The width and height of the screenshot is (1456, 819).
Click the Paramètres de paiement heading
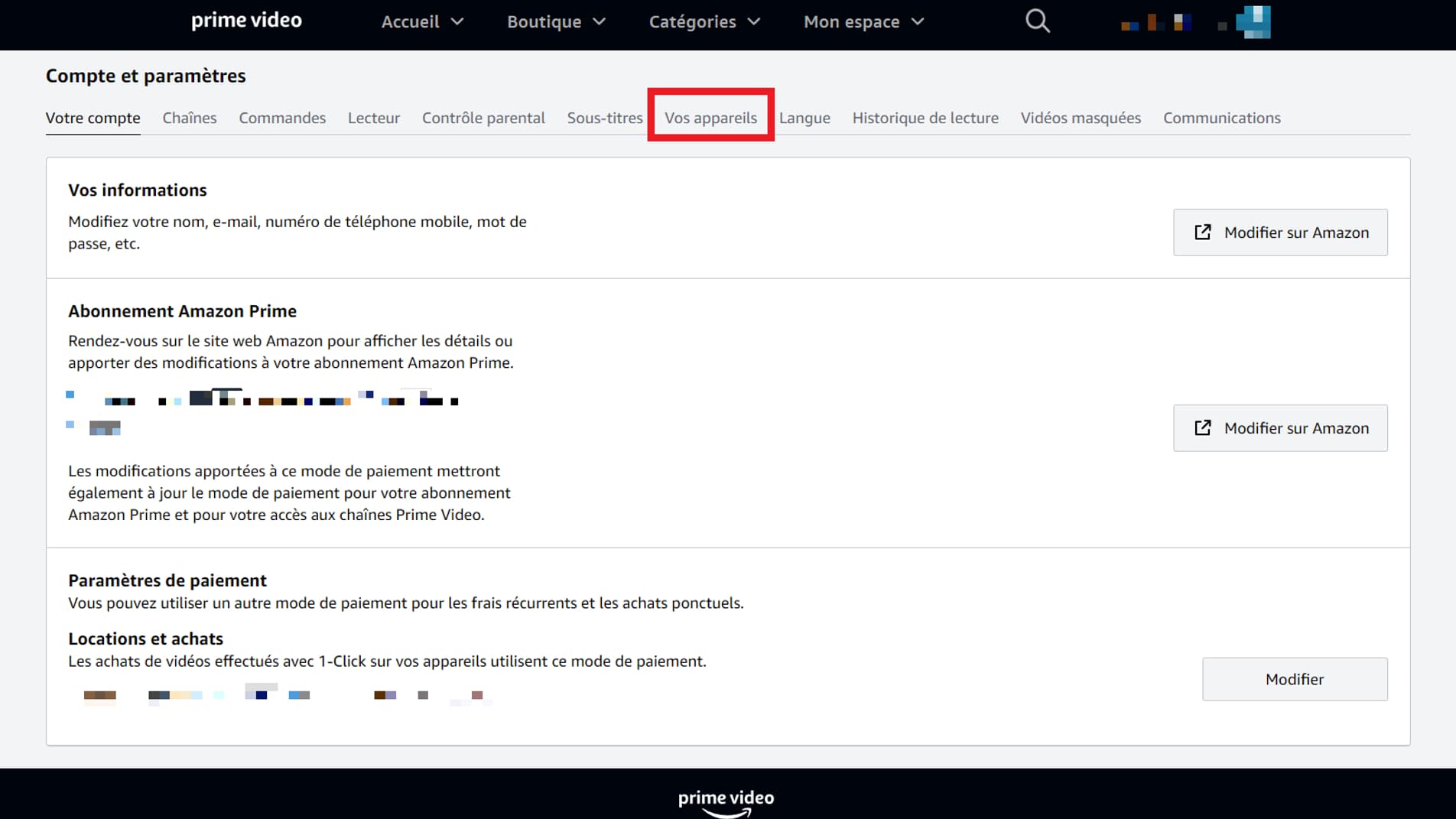pyautogui.click(x=167, y=580)
